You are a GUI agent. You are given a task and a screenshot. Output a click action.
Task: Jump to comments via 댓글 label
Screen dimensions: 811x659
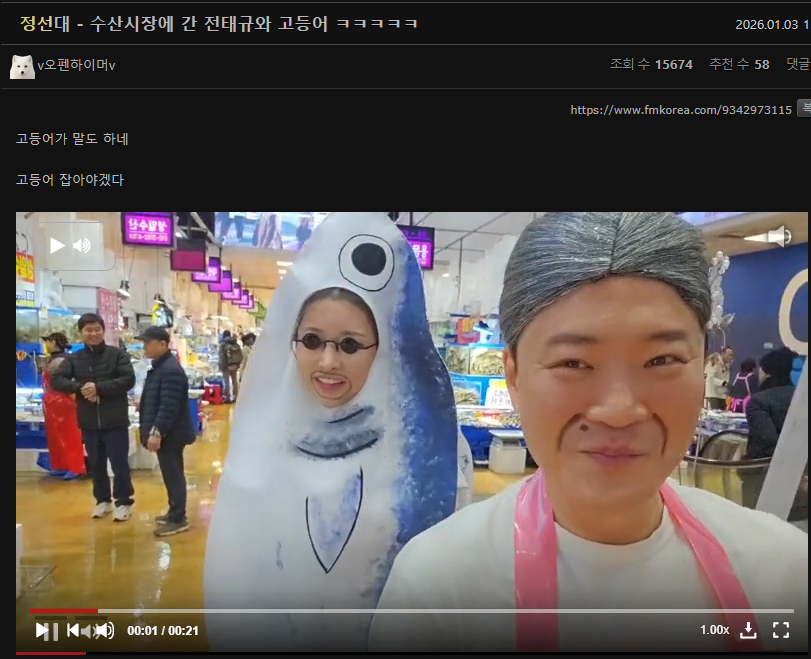click(x=797, y=64)
